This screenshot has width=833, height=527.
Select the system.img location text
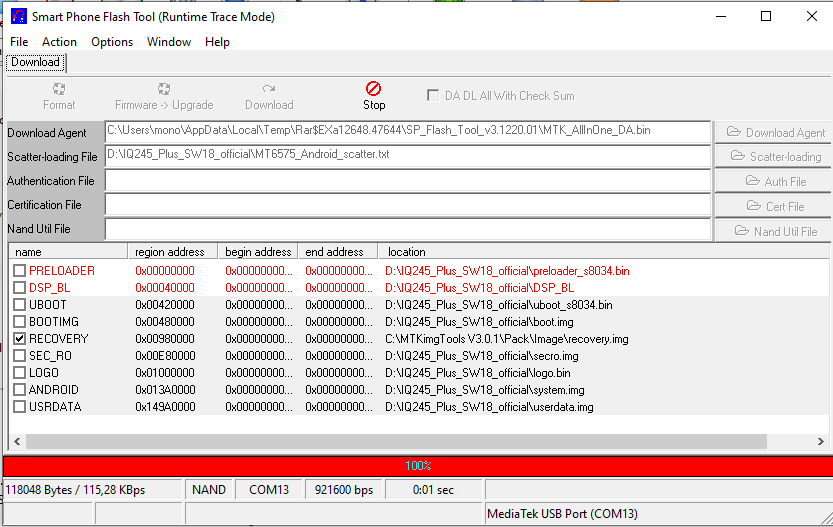coord(484,390)
